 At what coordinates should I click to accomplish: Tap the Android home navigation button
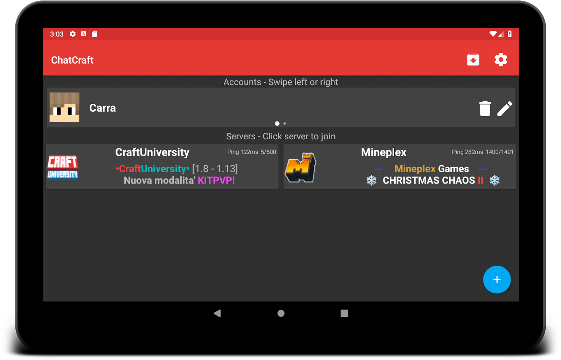(281, 313)
